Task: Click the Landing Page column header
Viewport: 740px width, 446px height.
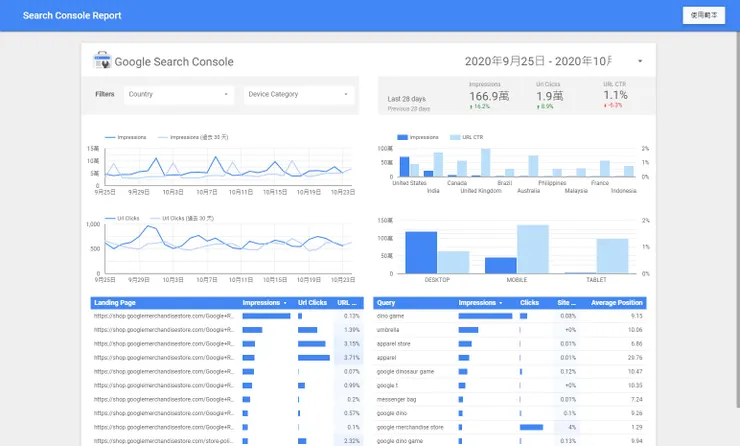Action: click(x=115, y=303)
